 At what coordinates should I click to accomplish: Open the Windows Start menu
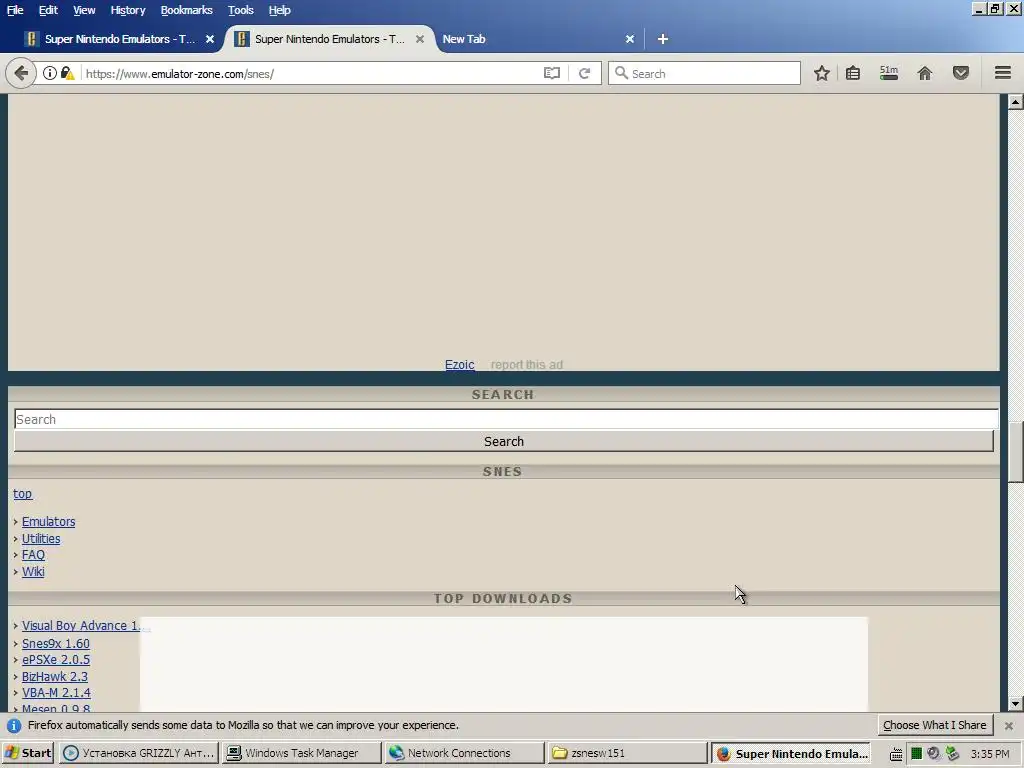(28, 753)
